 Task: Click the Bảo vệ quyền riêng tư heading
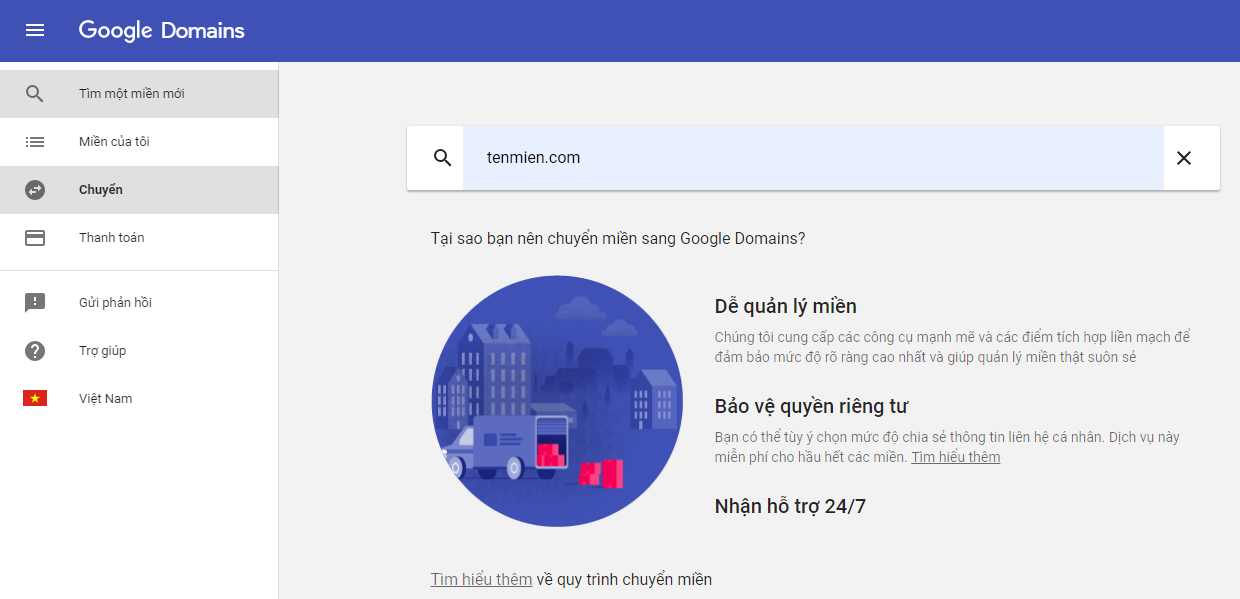[x=811, y=406]
